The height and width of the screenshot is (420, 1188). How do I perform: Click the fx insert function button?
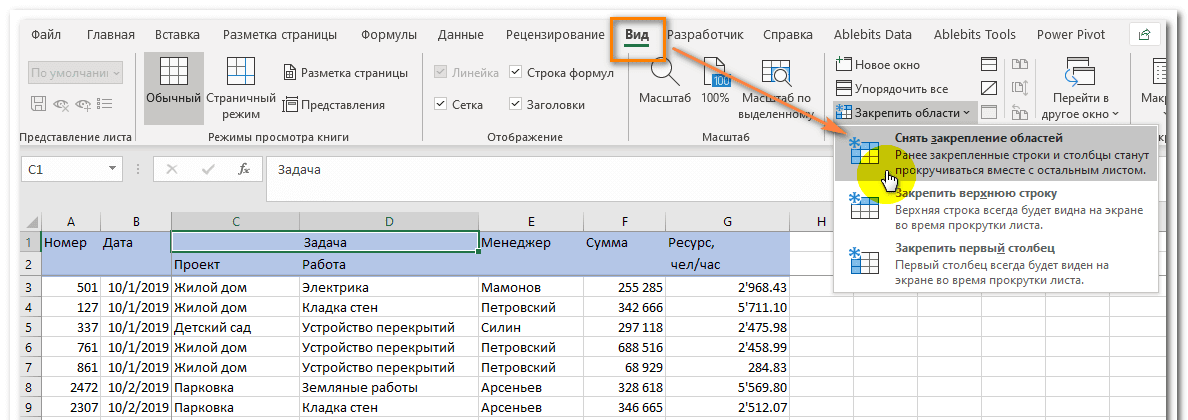(x=244, y=170)
